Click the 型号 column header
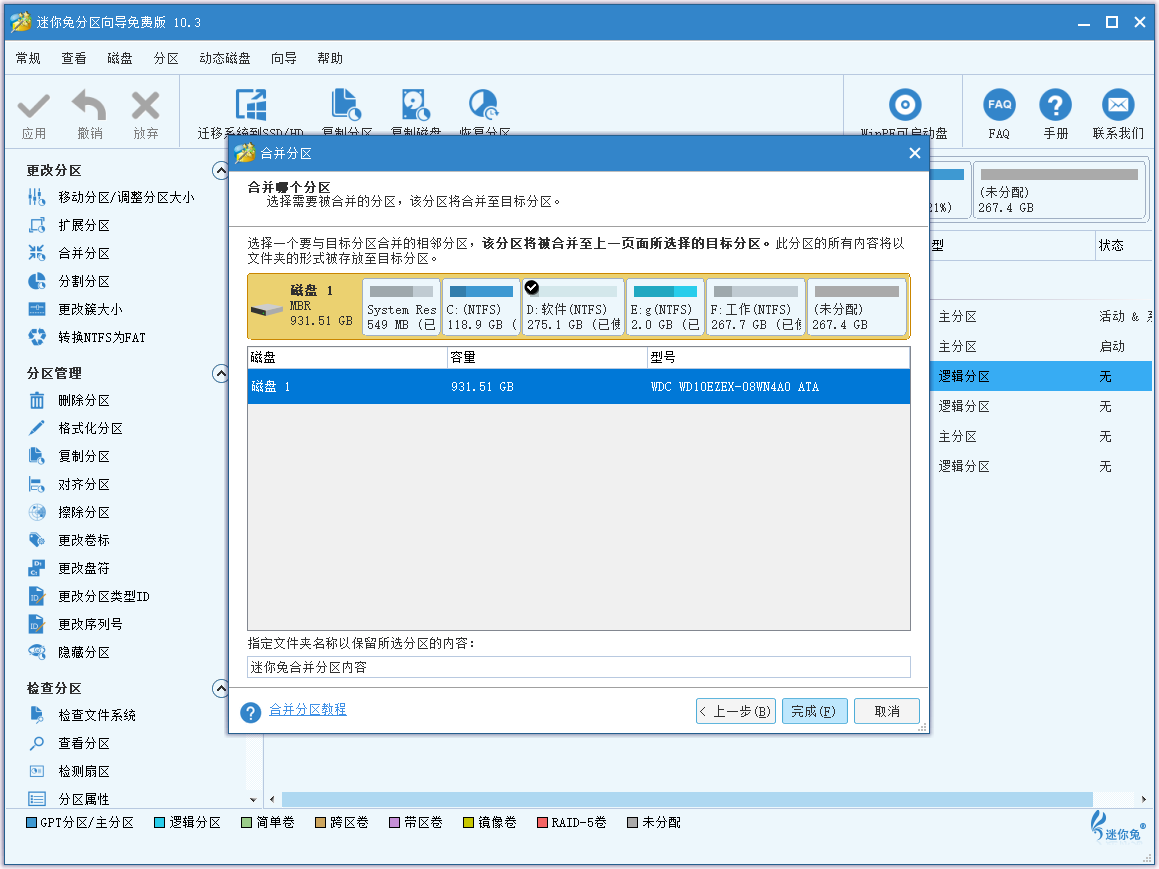The image size is (1159, 869). click(x=778, y=358)
